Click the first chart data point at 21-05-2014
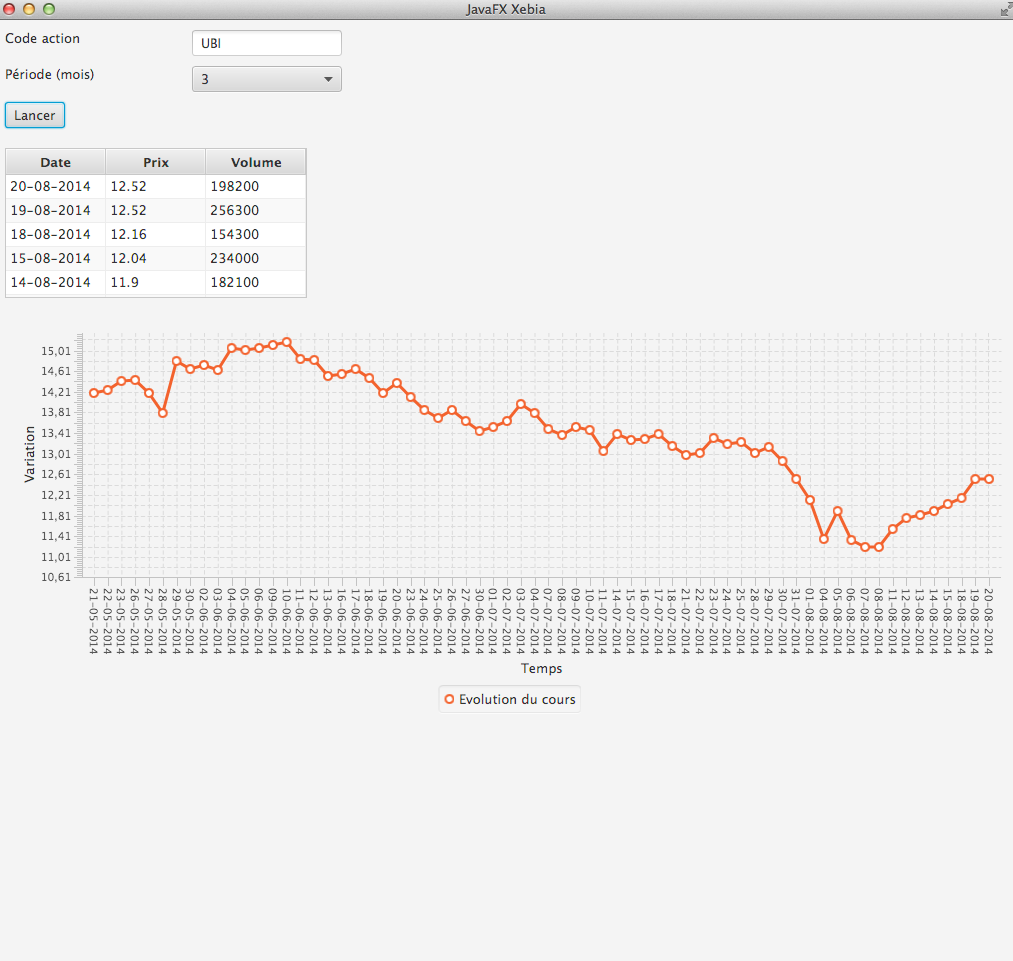 tap(94, 393)
